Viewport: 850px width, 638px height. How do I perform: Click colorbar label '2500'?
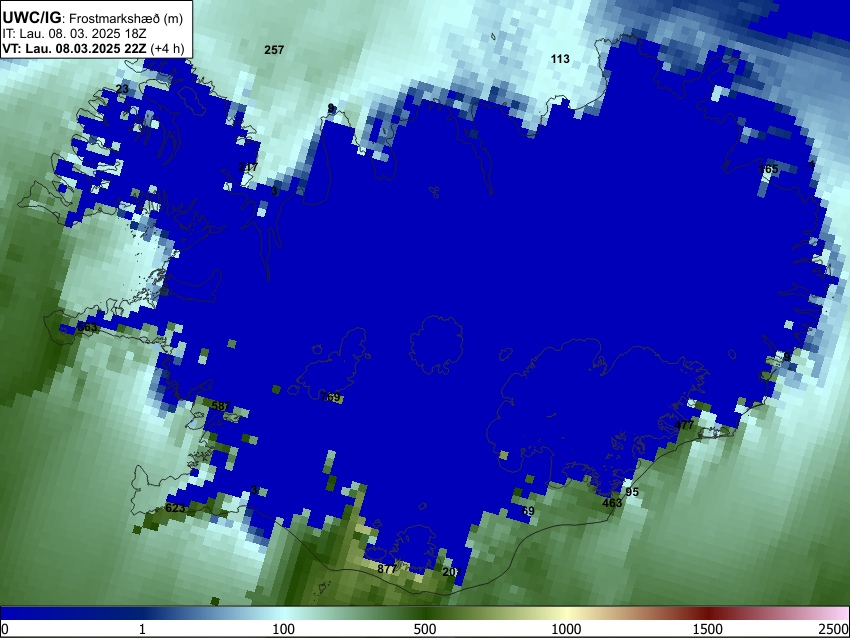pos(834,629)
